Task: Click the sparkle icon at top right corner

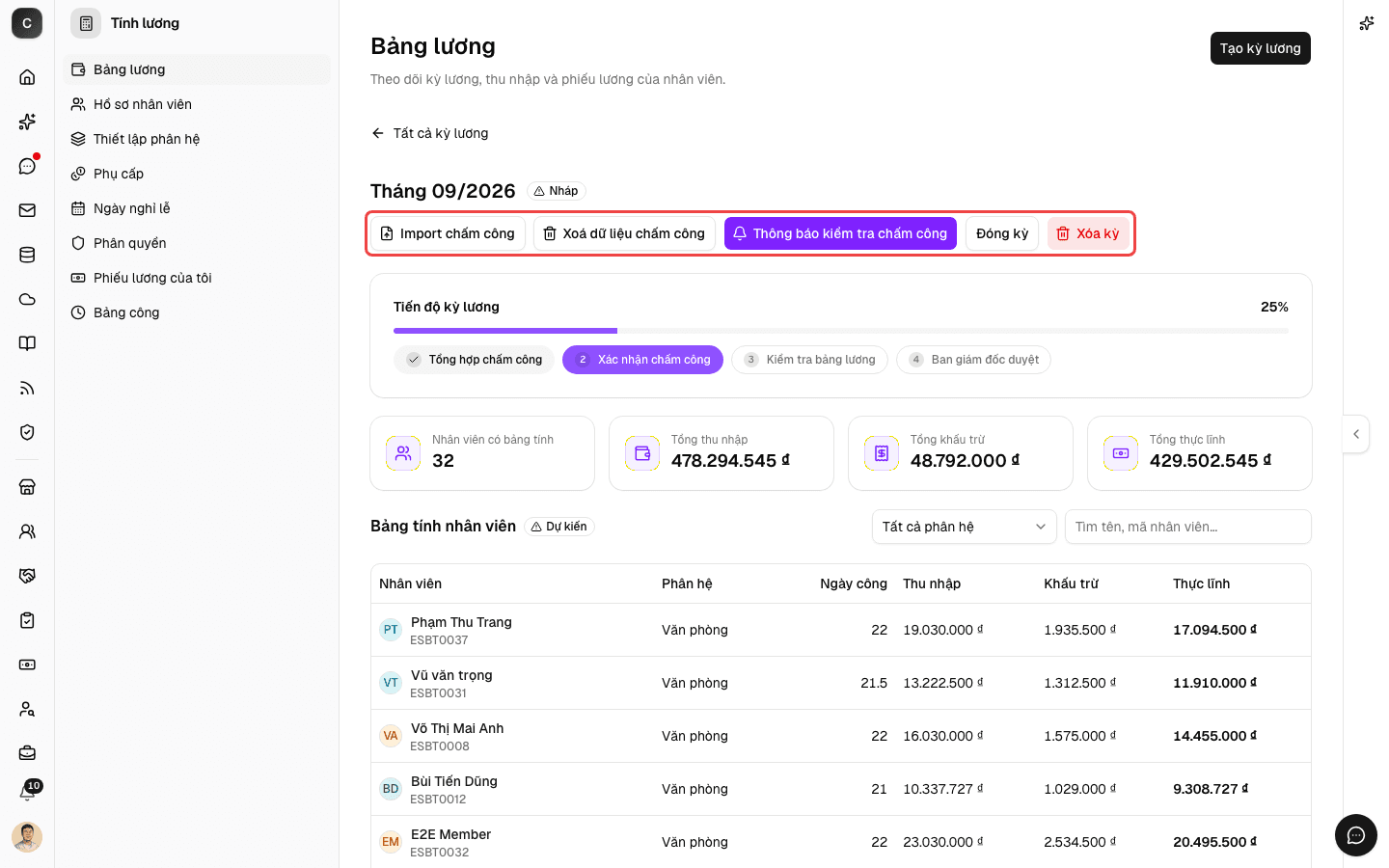Action: [x=1367, y=23]
